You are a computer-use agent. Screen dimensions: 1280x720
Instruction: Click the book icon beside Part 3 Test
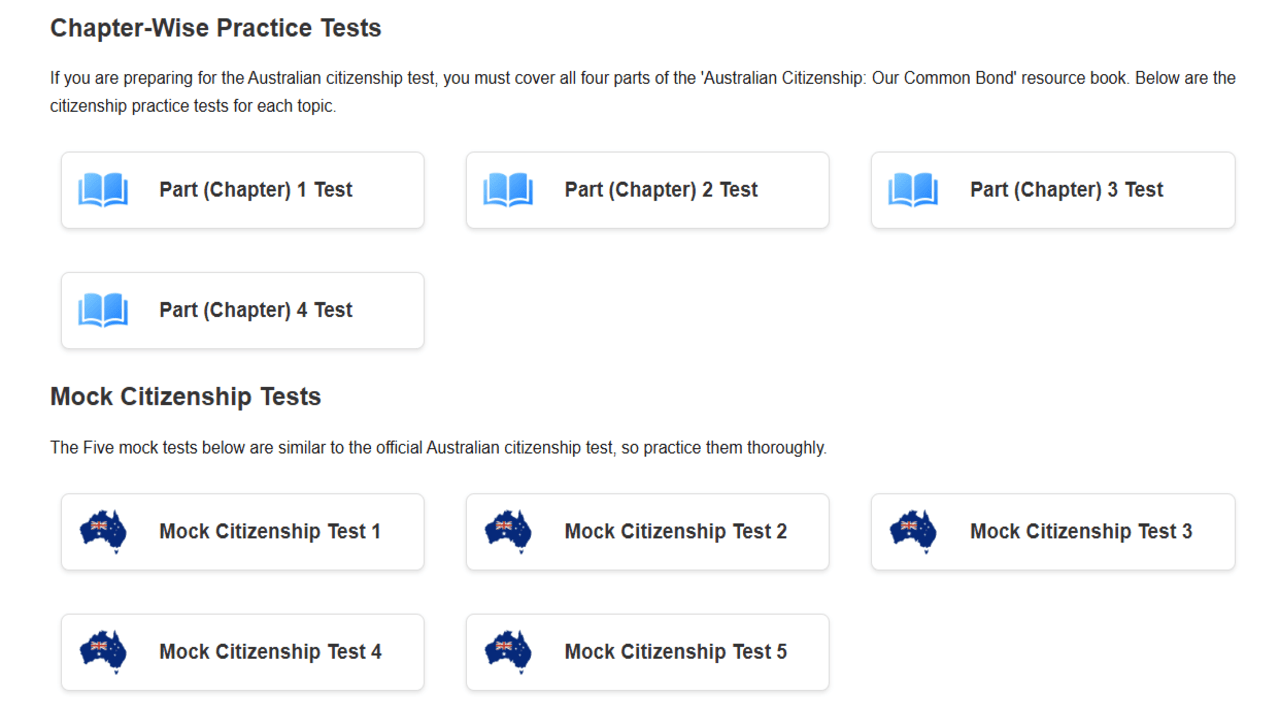(x=913, y=190)
